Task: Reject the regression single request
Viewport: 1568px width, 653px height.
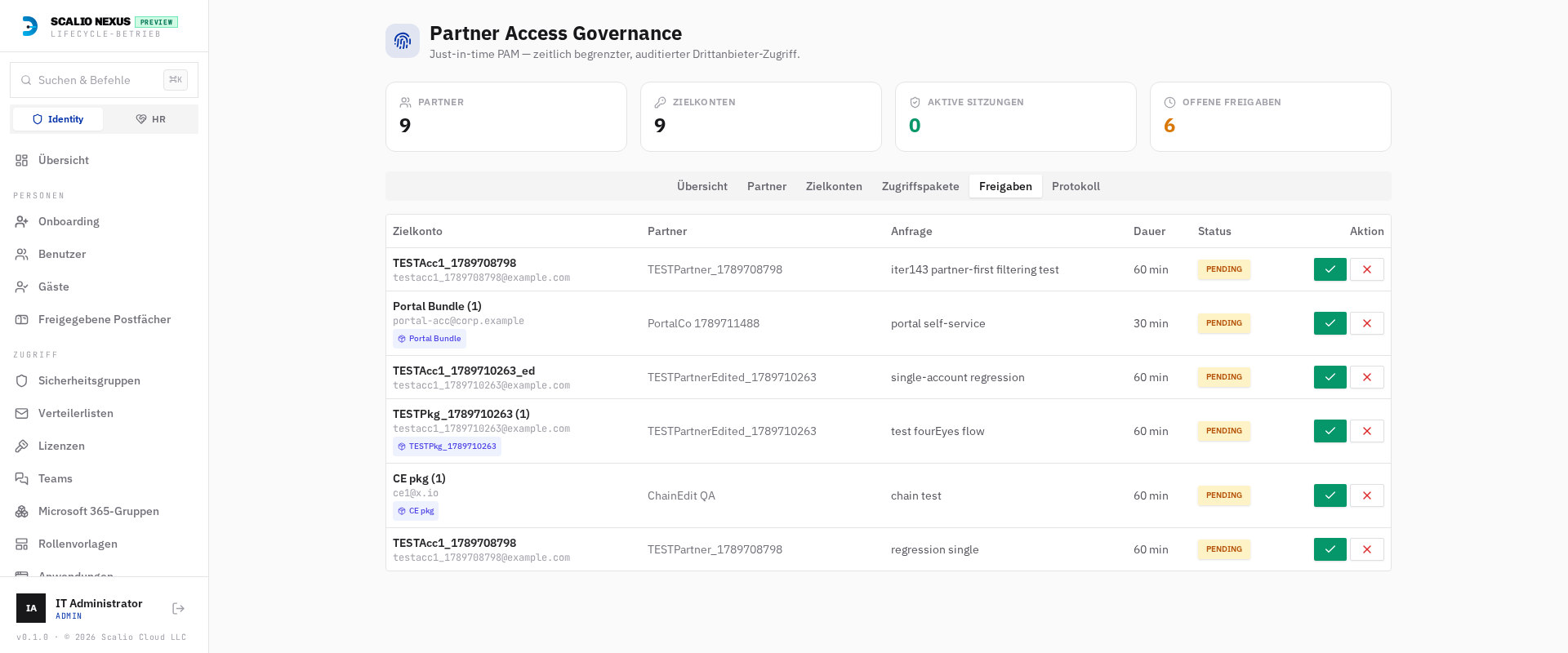Action: click(1366, 549)
